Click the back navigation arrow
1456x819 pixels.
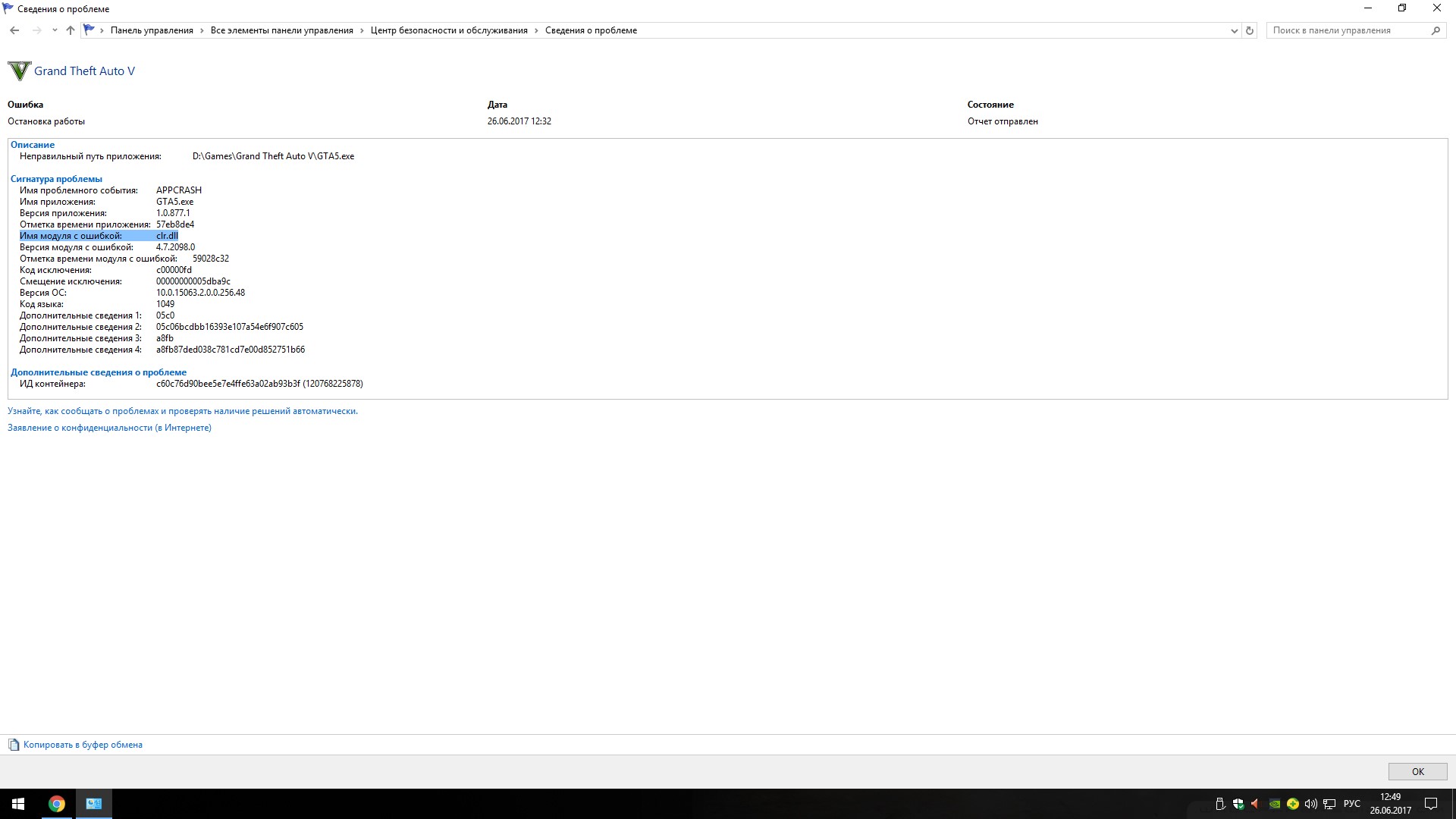(14, 30)
